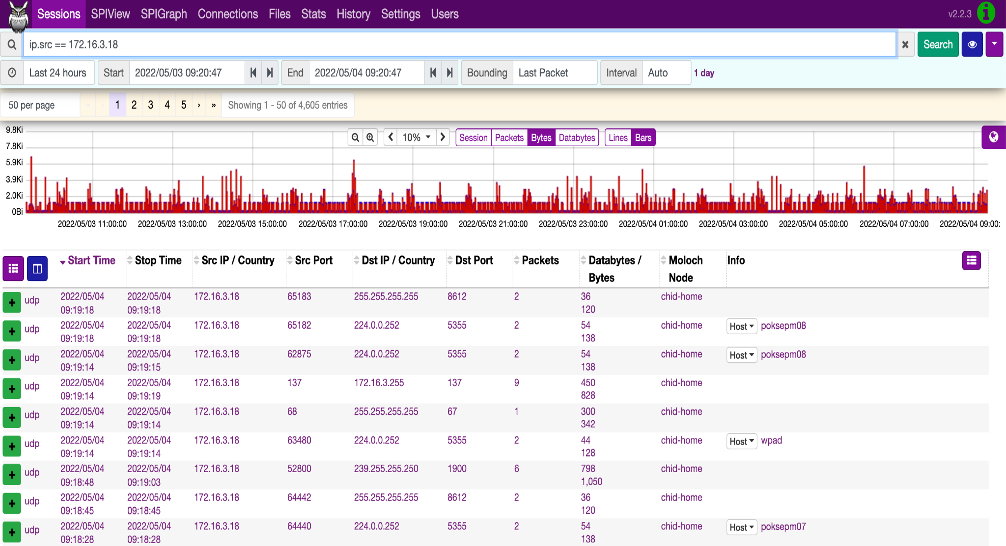This screenshot has height=546, width=1006.
Task: Click the blue column layout button
Action: (x=37, y=268)
